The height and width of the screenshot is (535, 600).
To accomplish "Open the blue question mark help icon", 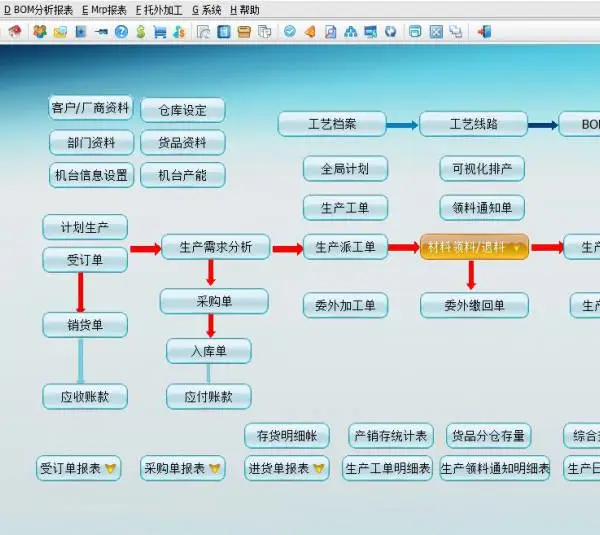I will point(121,31).
